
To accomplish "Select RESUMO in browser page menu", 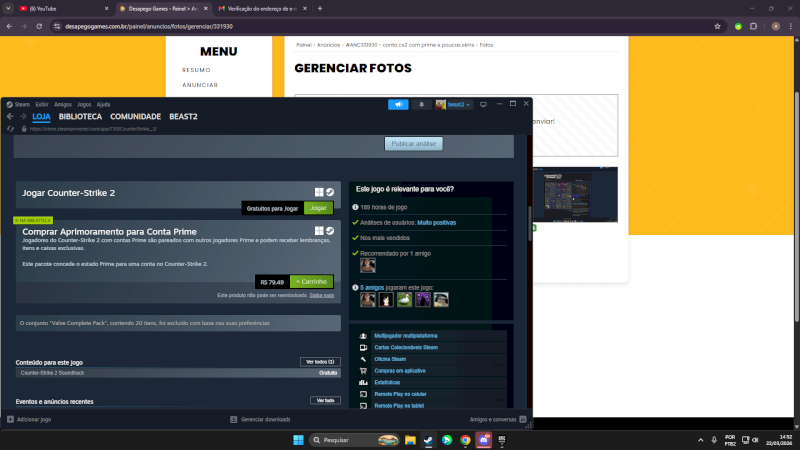I will click(196, 70).
